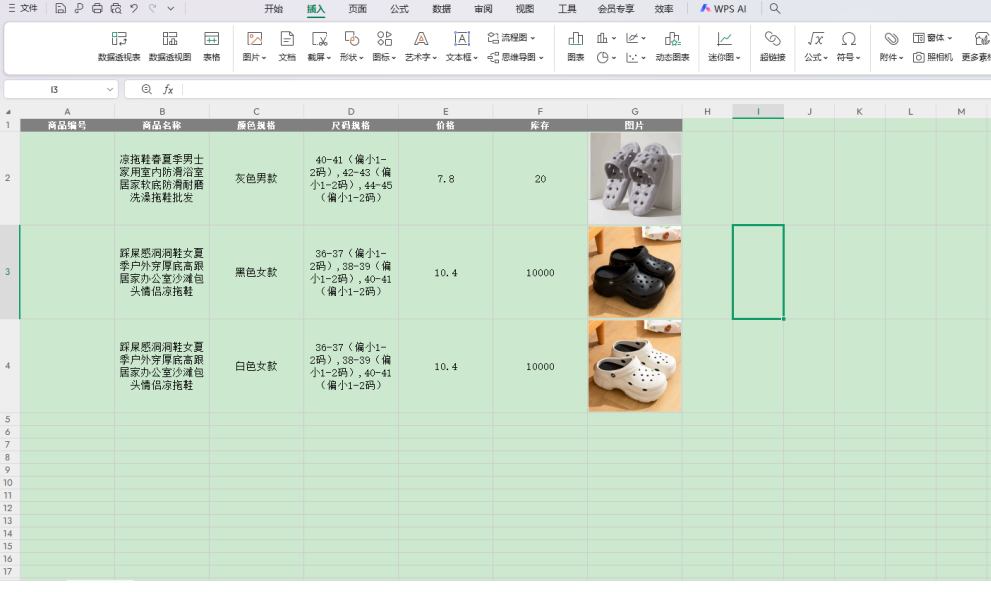Open the 符号 symbol dropdown
Image resolution: width=991 pixels, height=592 pixels.
pos(849,47)
